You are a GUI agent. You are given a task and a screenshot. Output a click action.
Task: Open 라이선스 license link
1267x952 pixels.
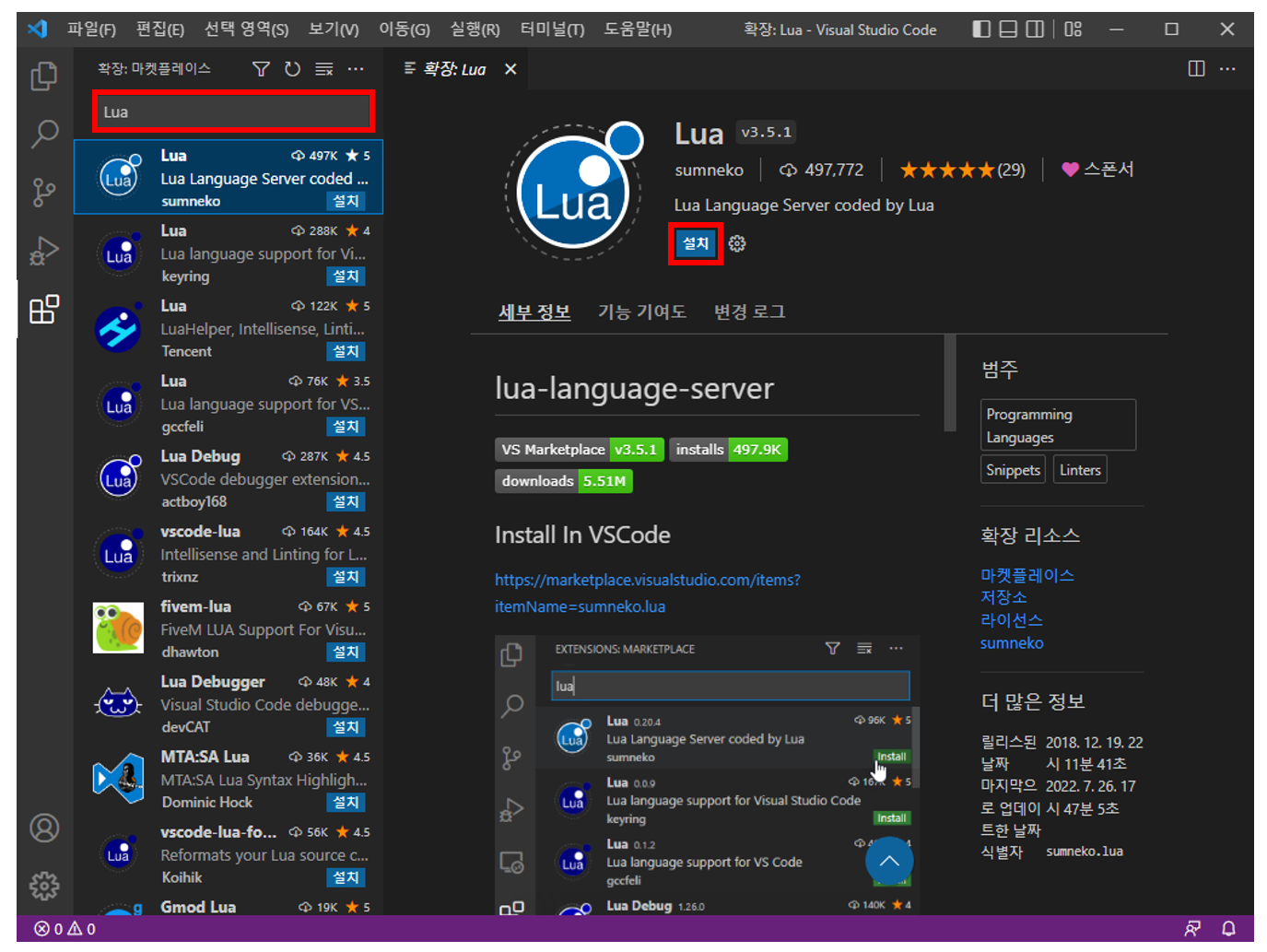(x=1012, y=620)
